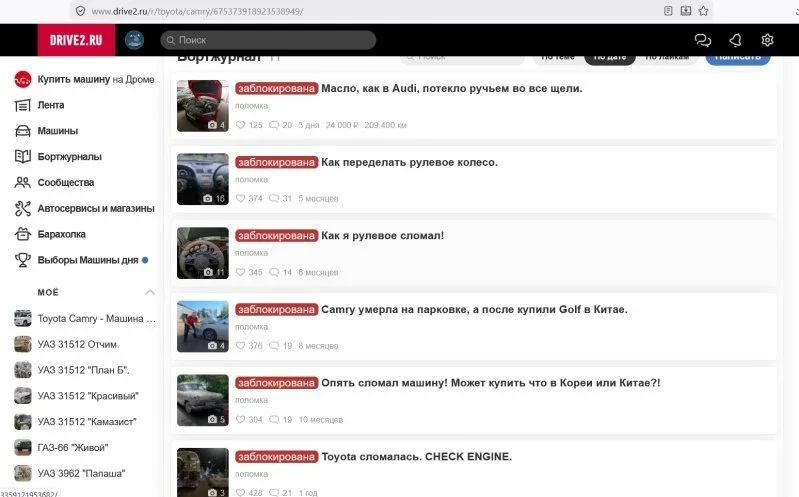The width and height of the screenshot is (799, 497).
Task: Click the Автосервисы tools icon
Action: click(x=22, y=208)
